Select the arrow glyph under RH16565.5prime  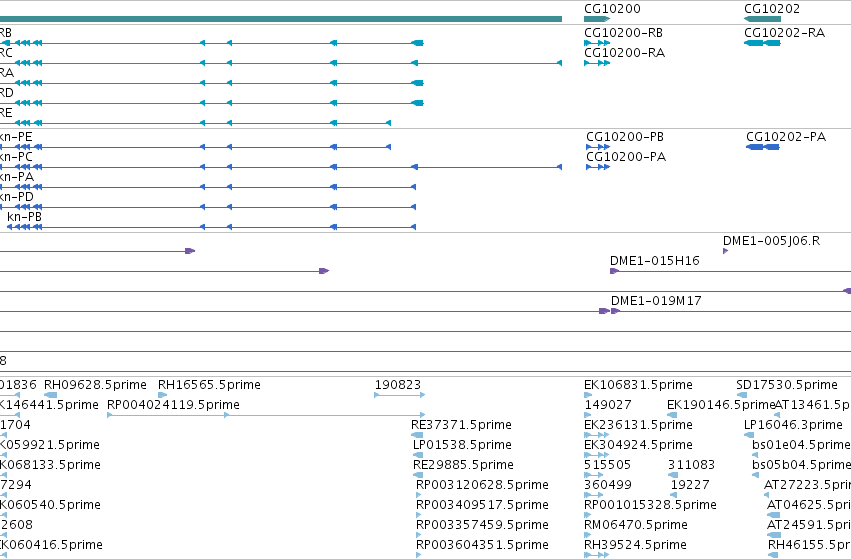click(162, 395)
